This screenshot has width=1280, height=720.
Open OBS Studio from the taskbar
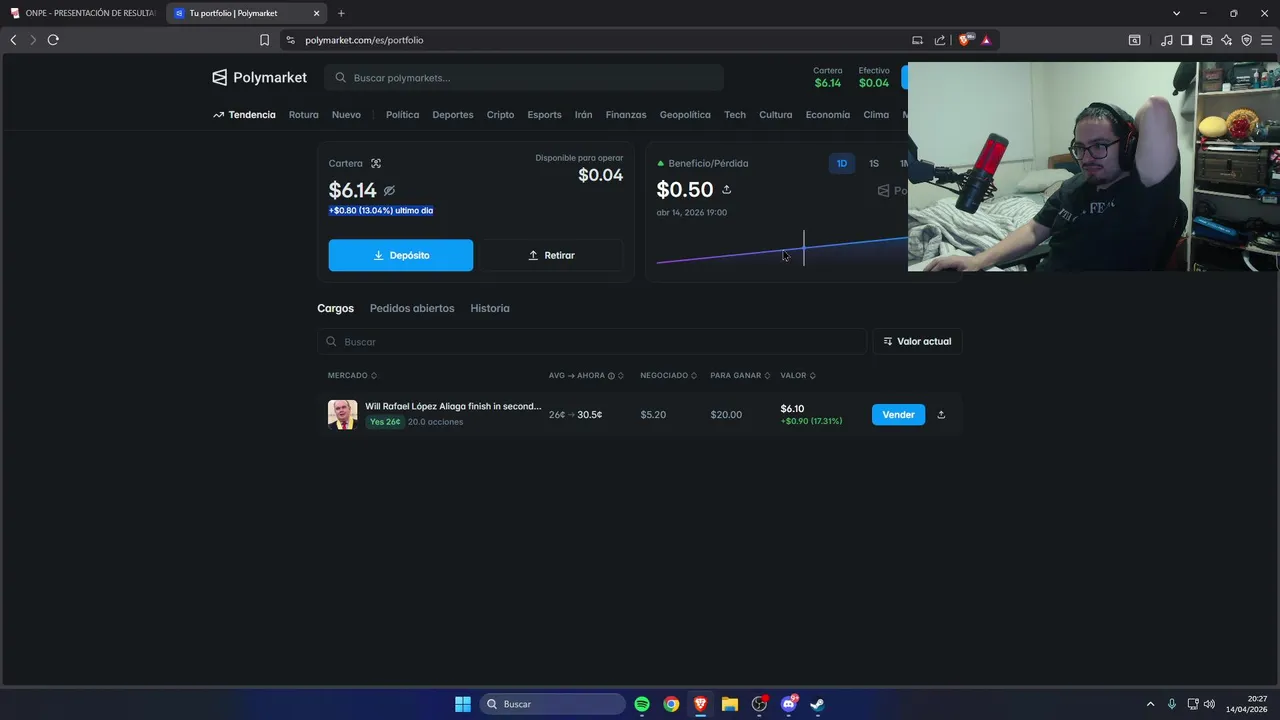759,704
